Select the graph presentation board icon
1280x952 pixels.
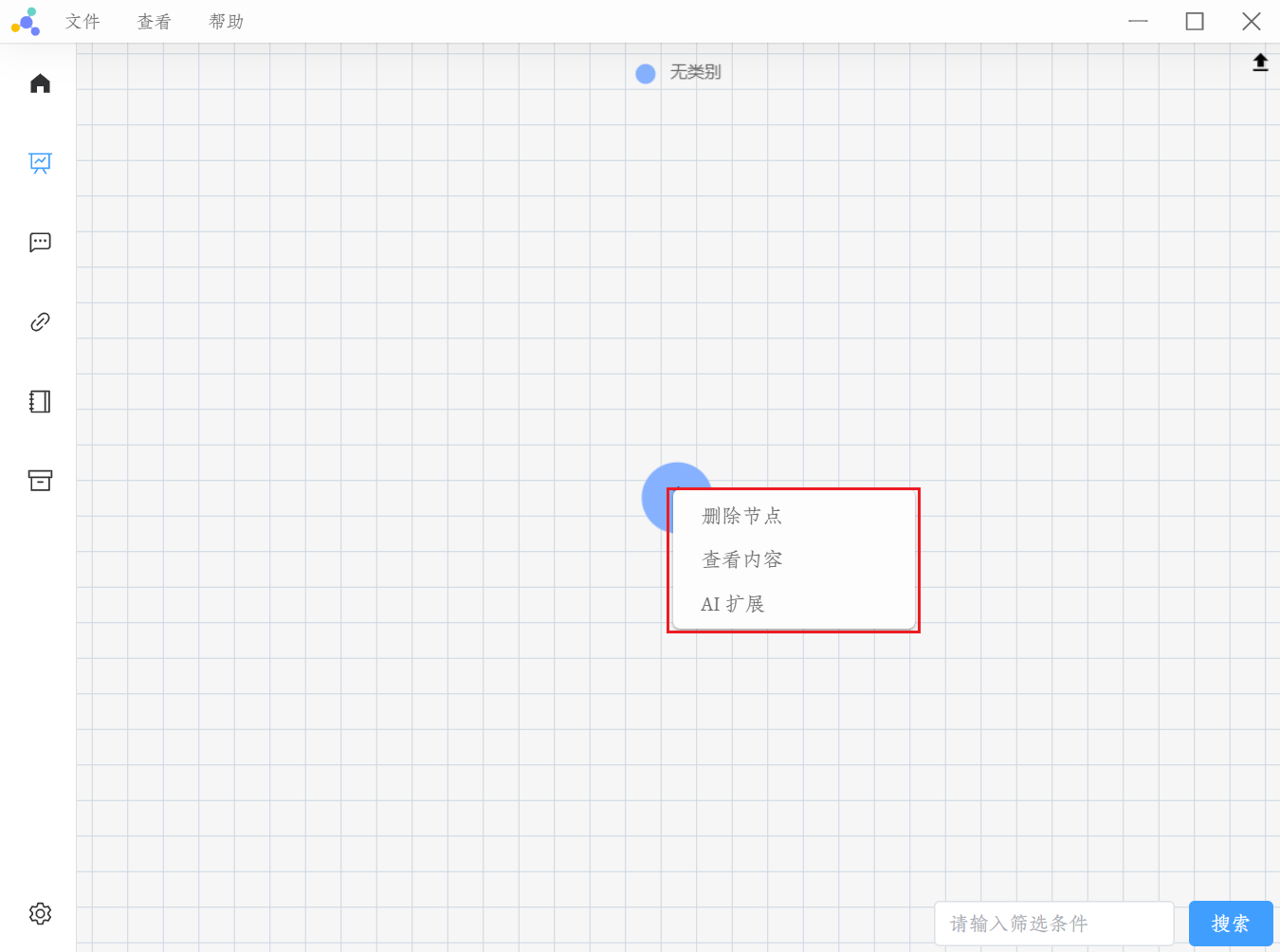40,163
